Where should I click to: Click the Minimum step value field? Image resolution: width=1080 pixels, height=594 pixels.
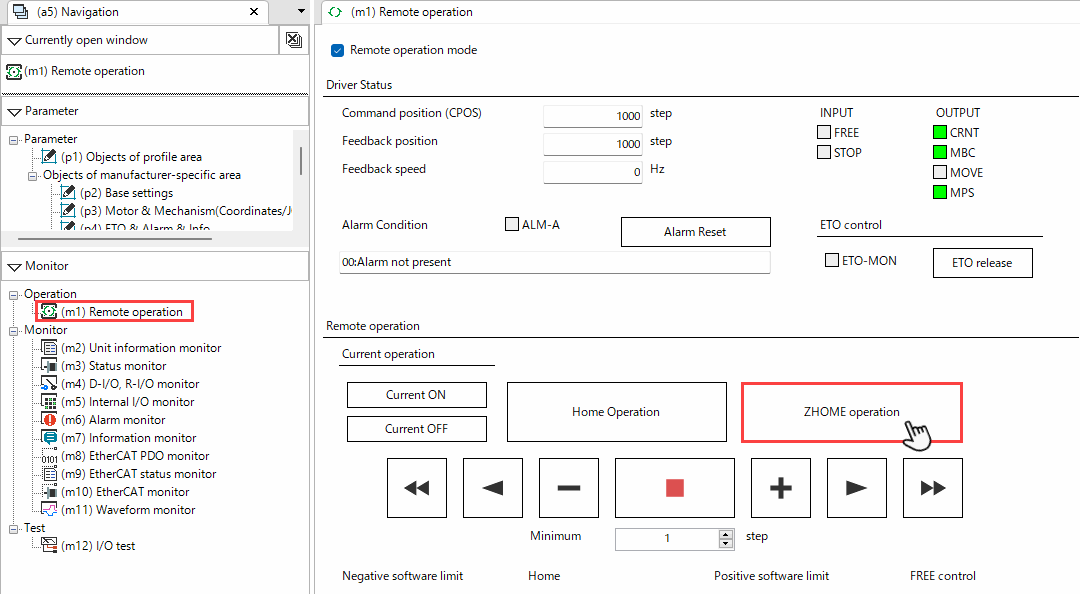[x=667, y=538]
